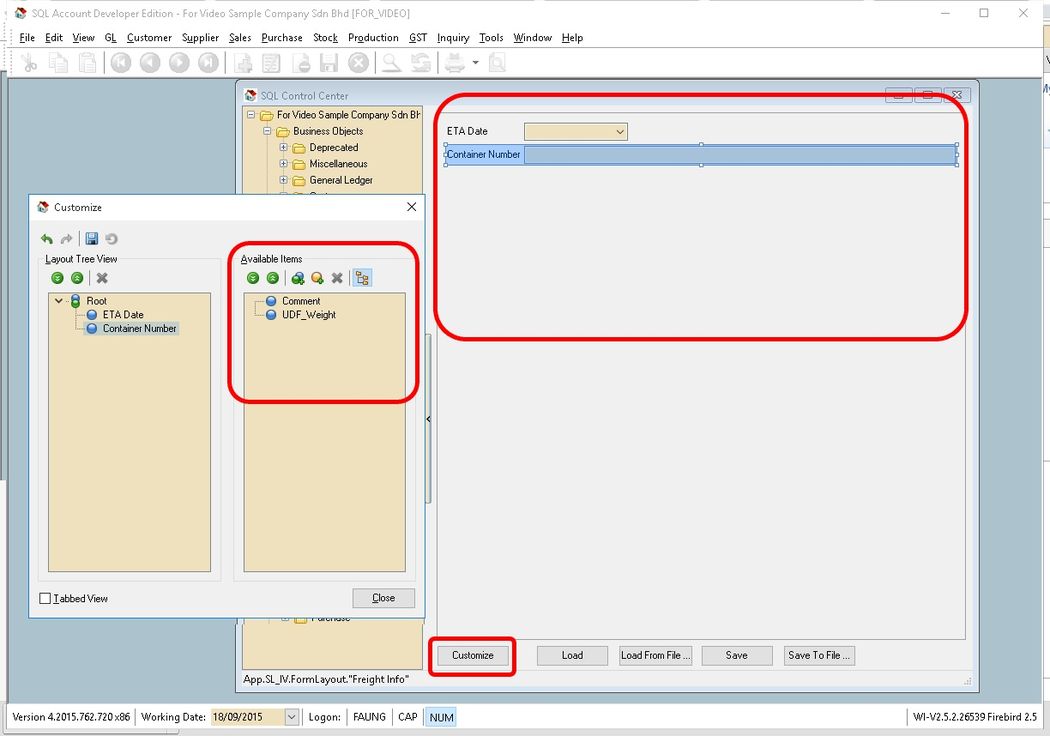Image resolution: width=1050 pixels, height=736 pixels.
Task: Expand the General Ledger folder
Action: pyautogui.click(x=283, y=181)
